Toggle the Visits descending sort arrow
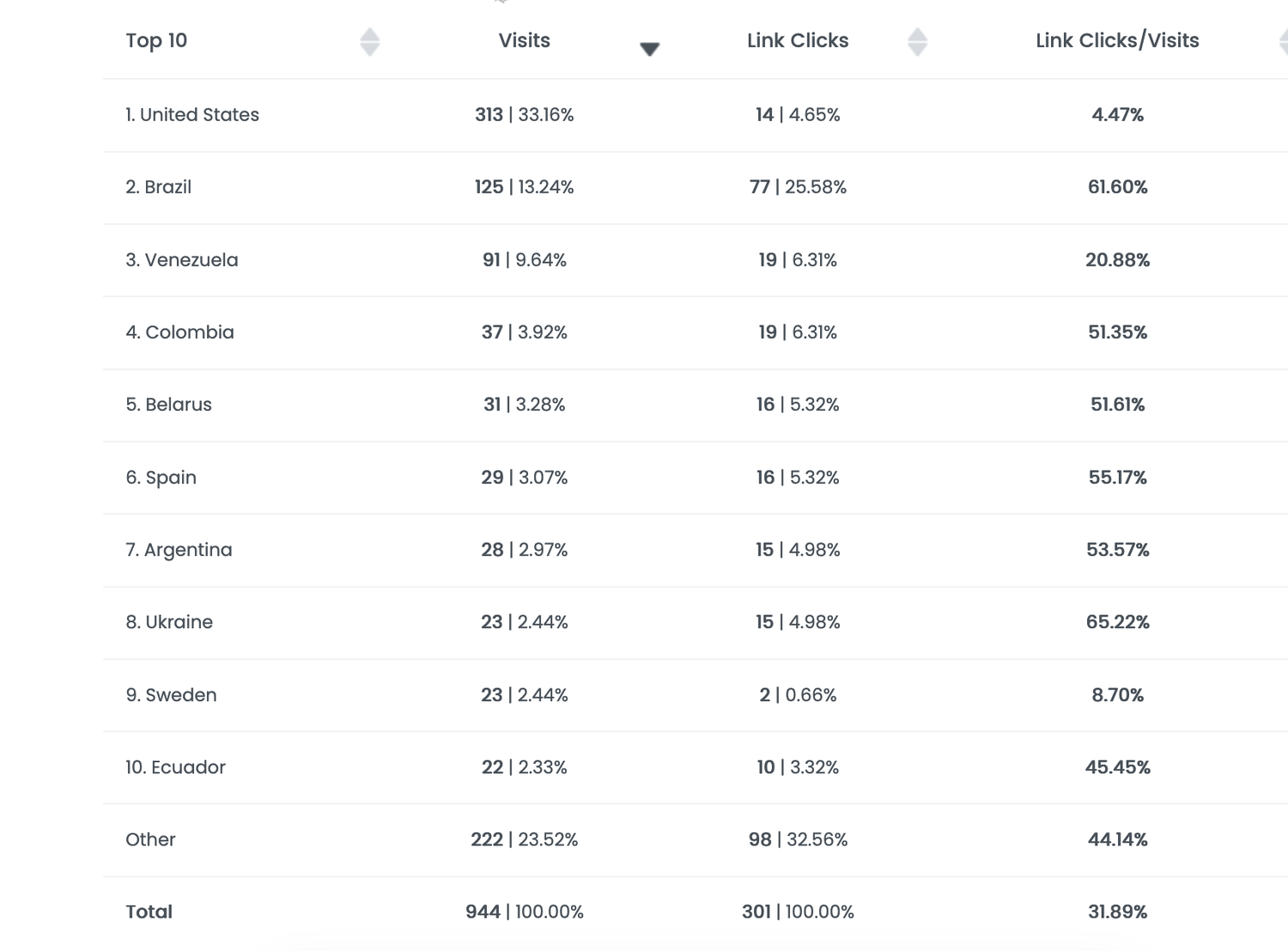 click(x=650, y=49)
